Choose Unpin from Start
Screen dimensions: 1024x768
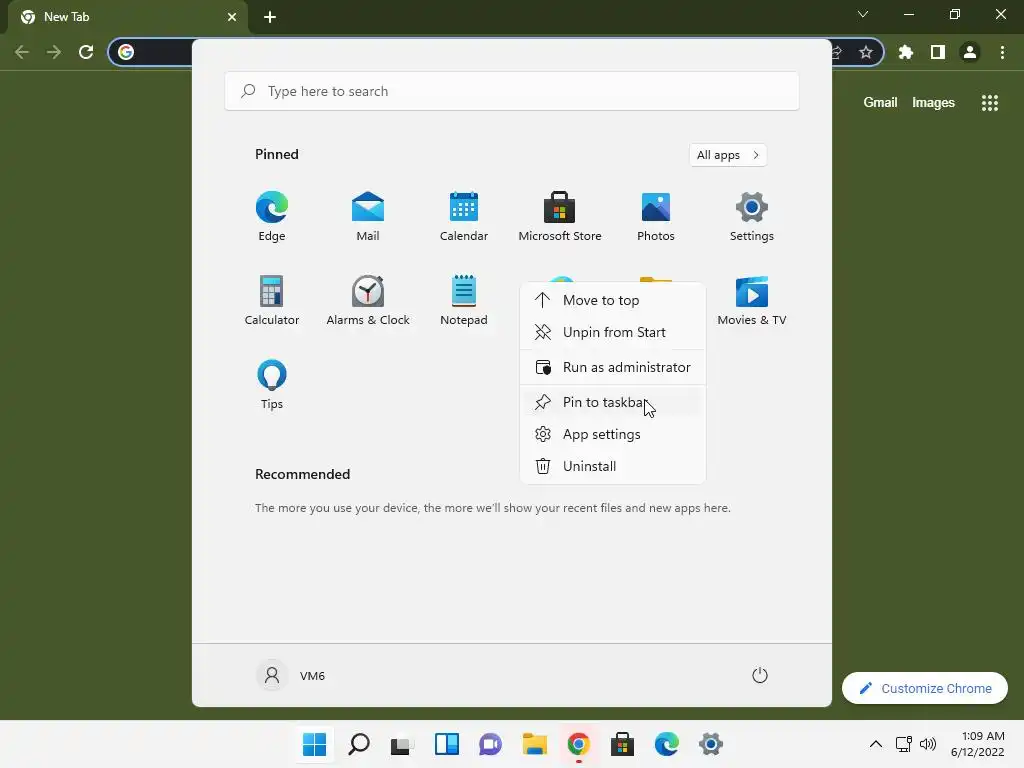613,332
